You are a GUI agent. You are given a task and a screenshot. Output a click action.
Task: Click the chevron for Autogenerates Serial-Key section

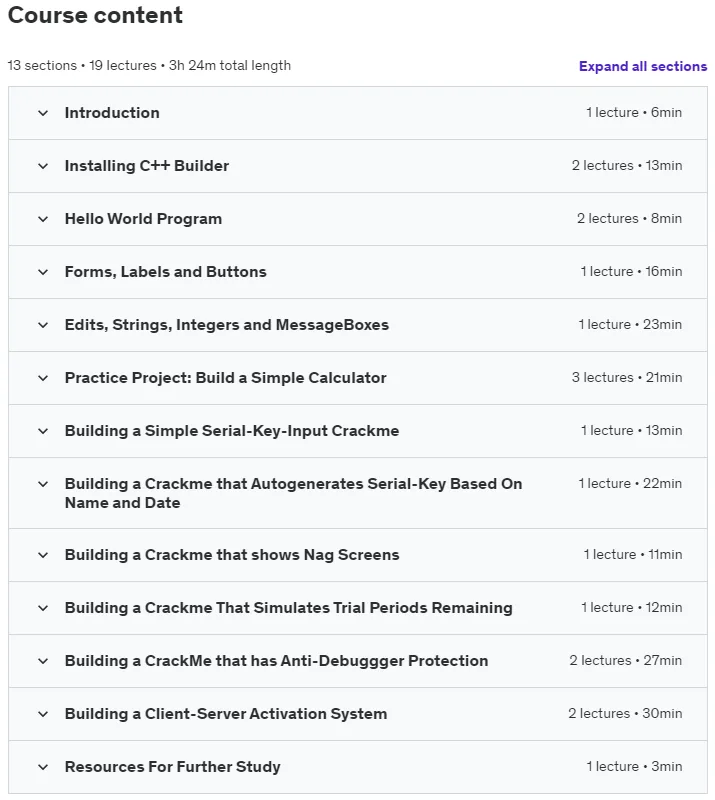click(43, 484)
